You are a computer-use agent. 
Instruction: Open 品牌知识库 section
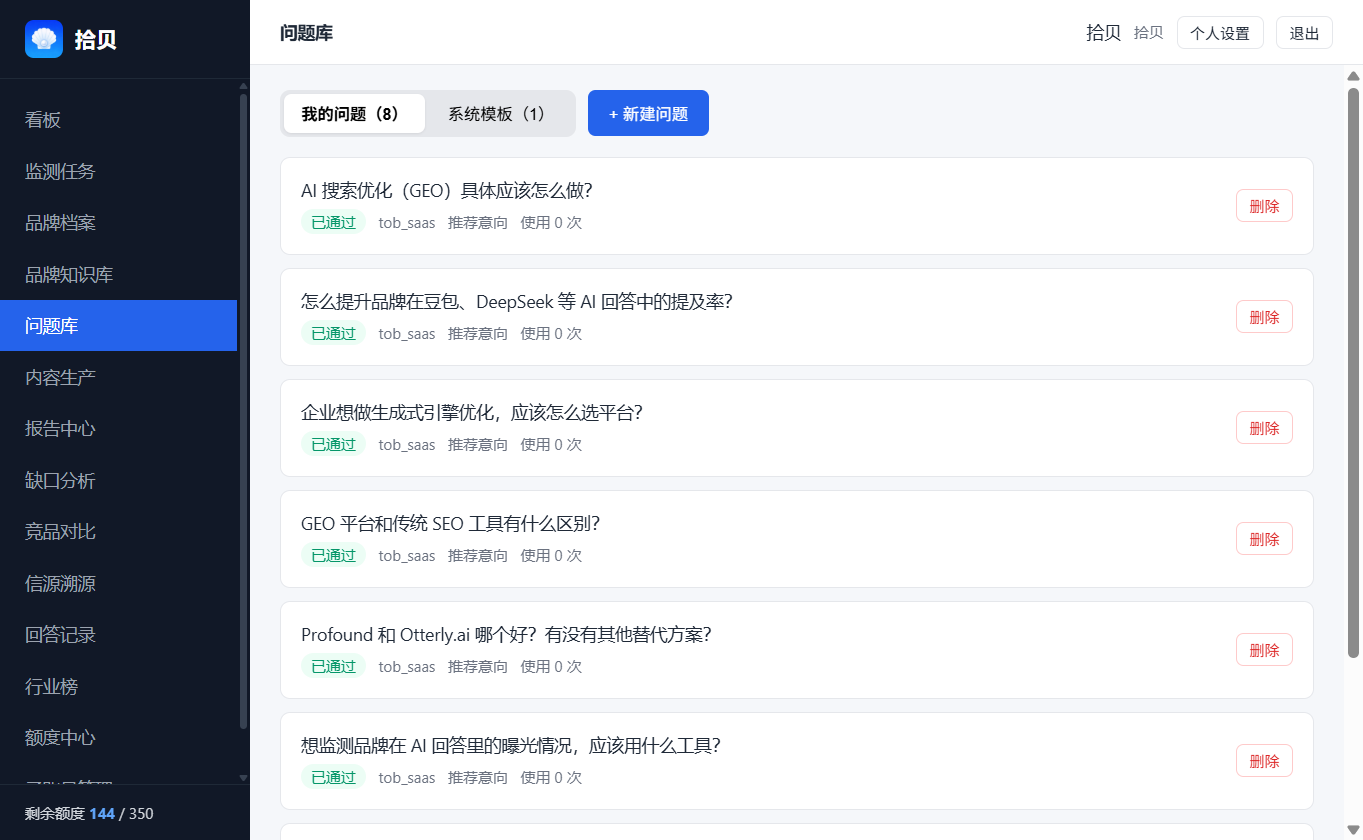118,274
